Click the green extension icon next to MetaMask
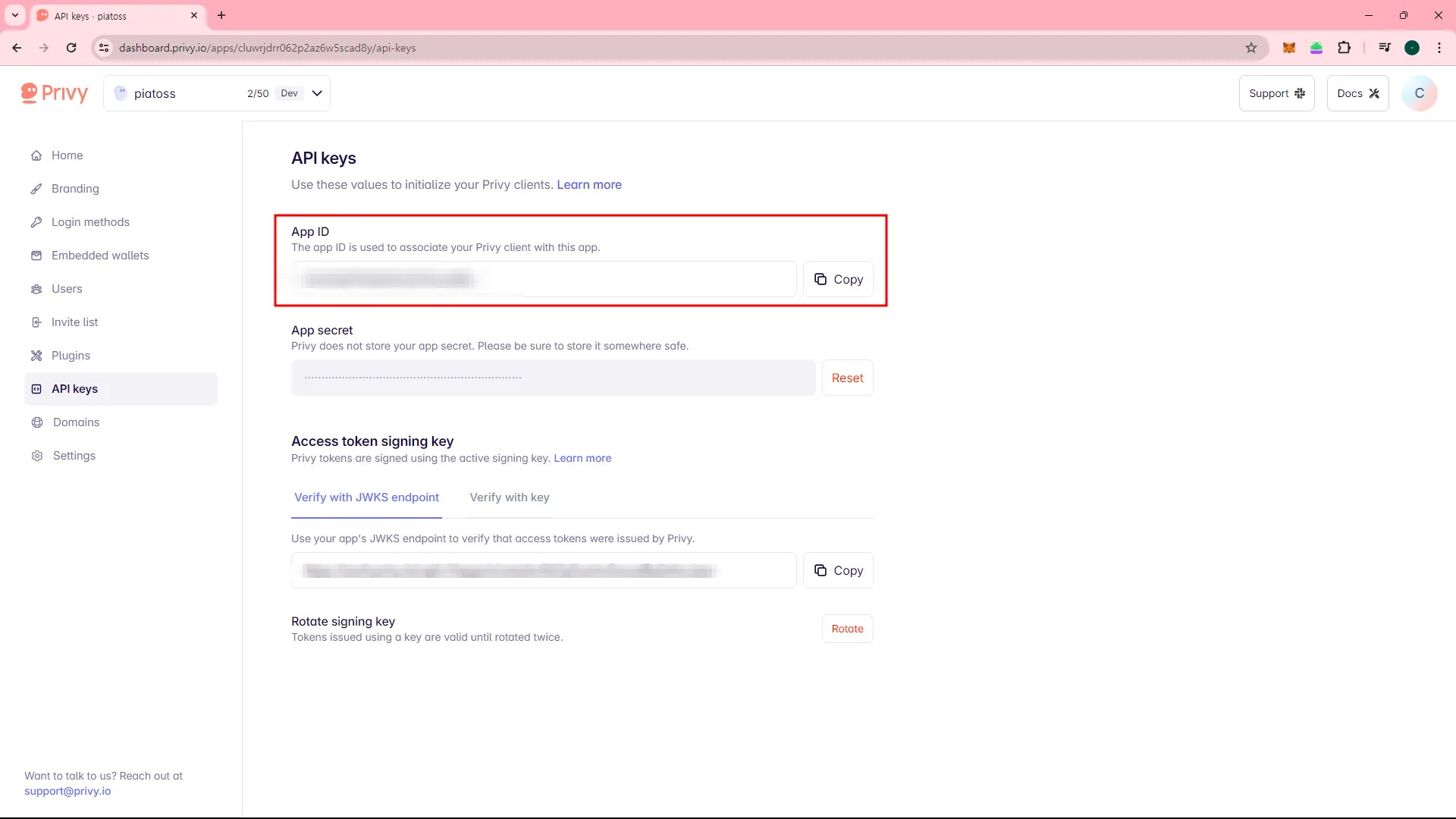Viewport: 1456px width, 819px height. (x=1316, y=48)
